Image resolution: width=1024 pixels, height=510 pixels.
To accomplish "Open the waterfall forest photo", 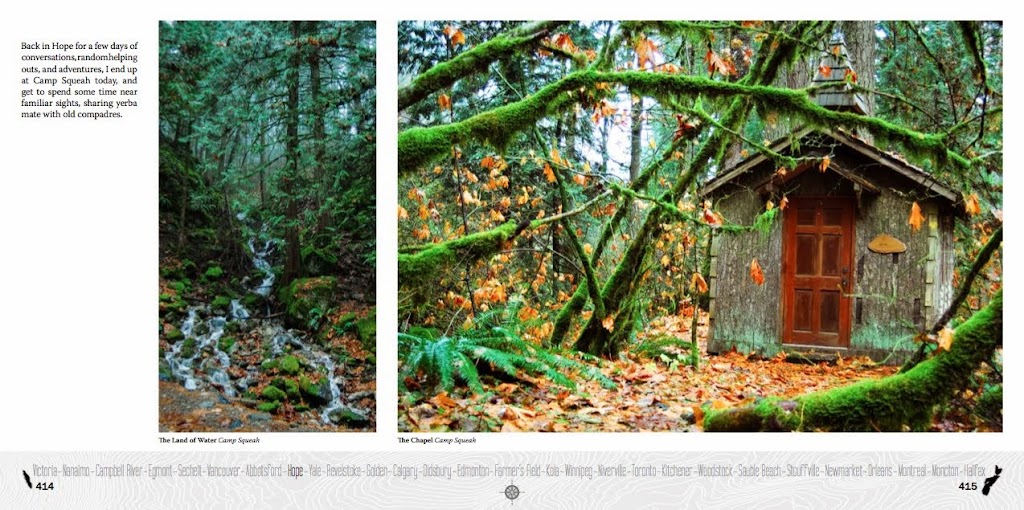I will [x=267, y=226].
